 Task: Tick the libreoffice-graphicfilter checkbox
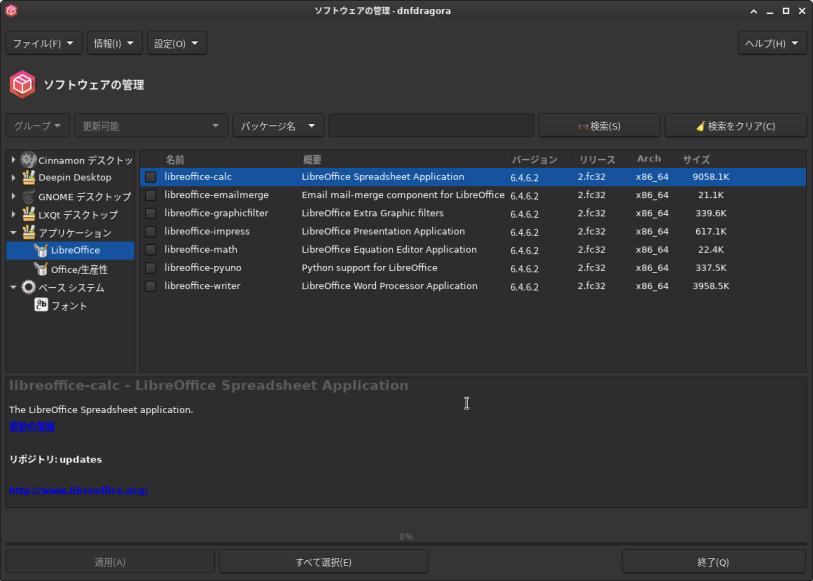[x=150, y=213]
